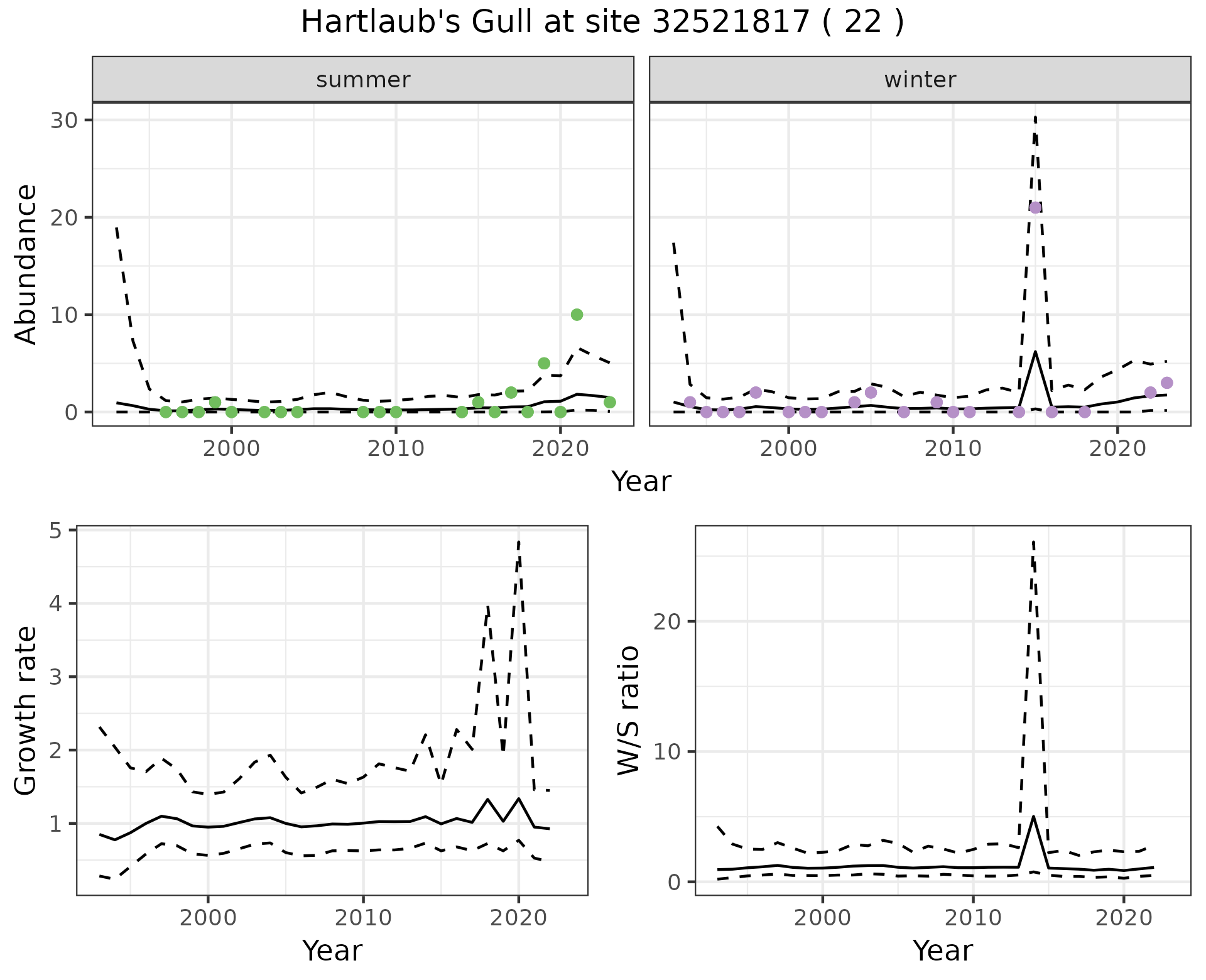Click the Year label under growth rate plot
Viewport: 1206px width, 980px height.
(x=332, y=950)
